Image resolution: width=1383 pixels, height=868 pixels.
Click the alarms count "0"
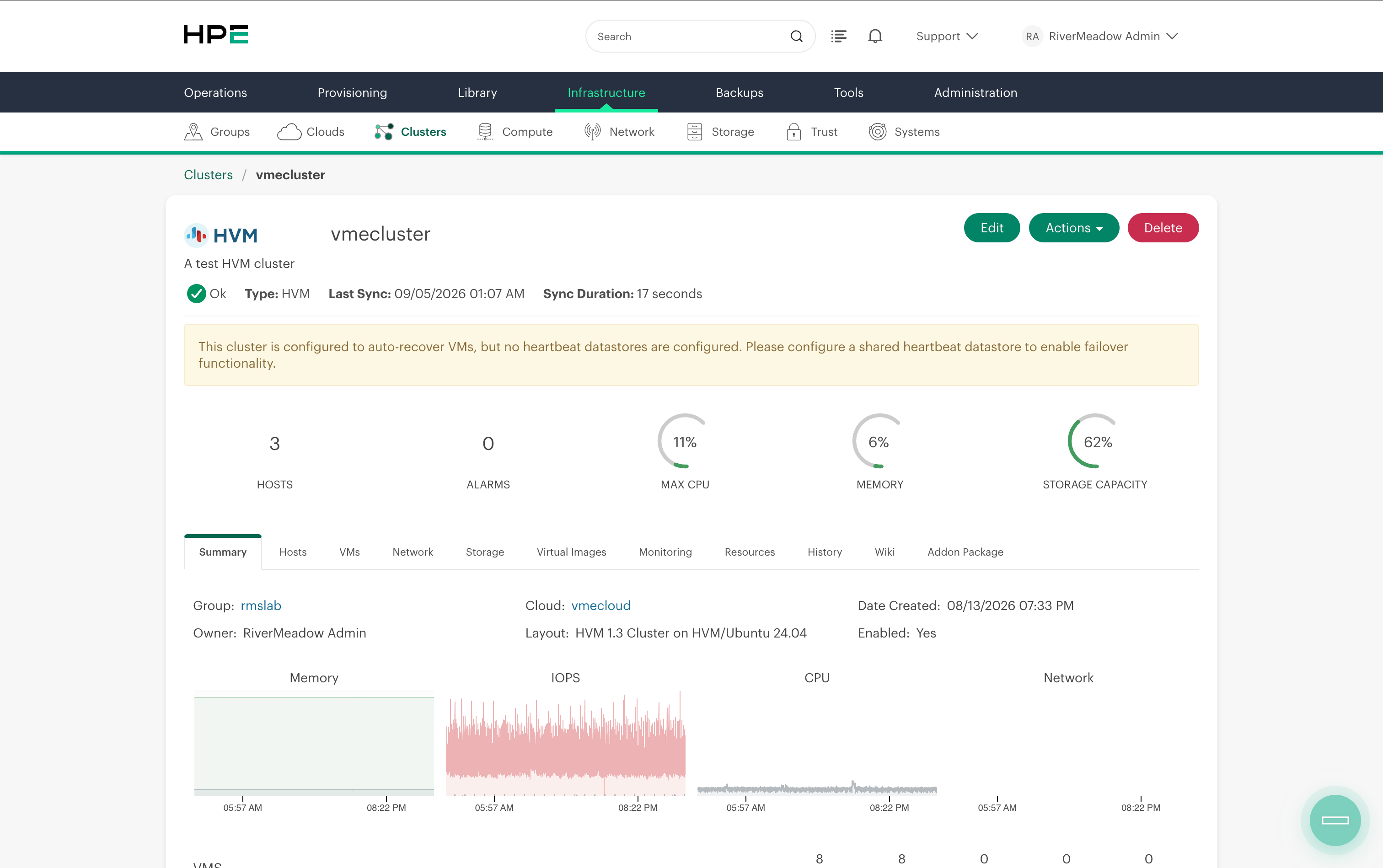pos(488,444)
